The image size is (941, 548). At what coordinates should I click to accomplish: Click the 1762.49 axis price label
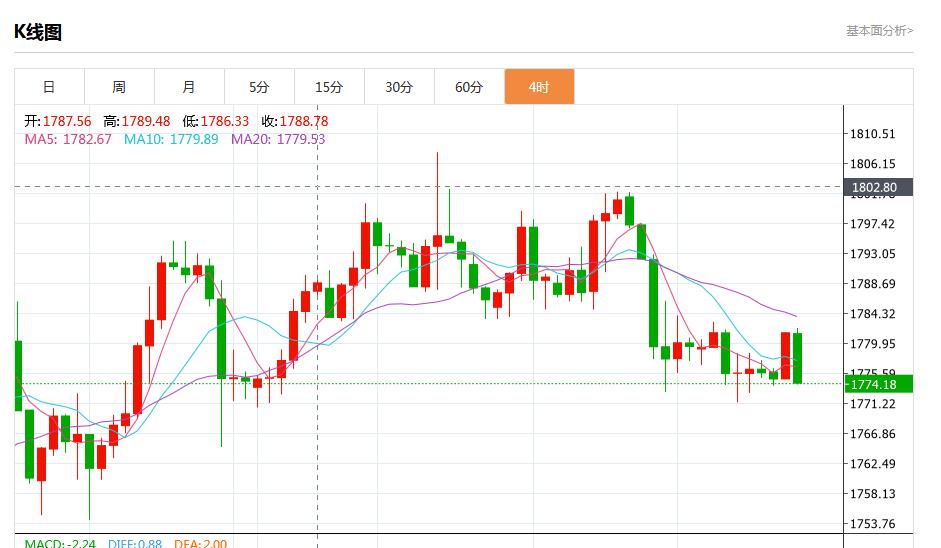(873, 464)
